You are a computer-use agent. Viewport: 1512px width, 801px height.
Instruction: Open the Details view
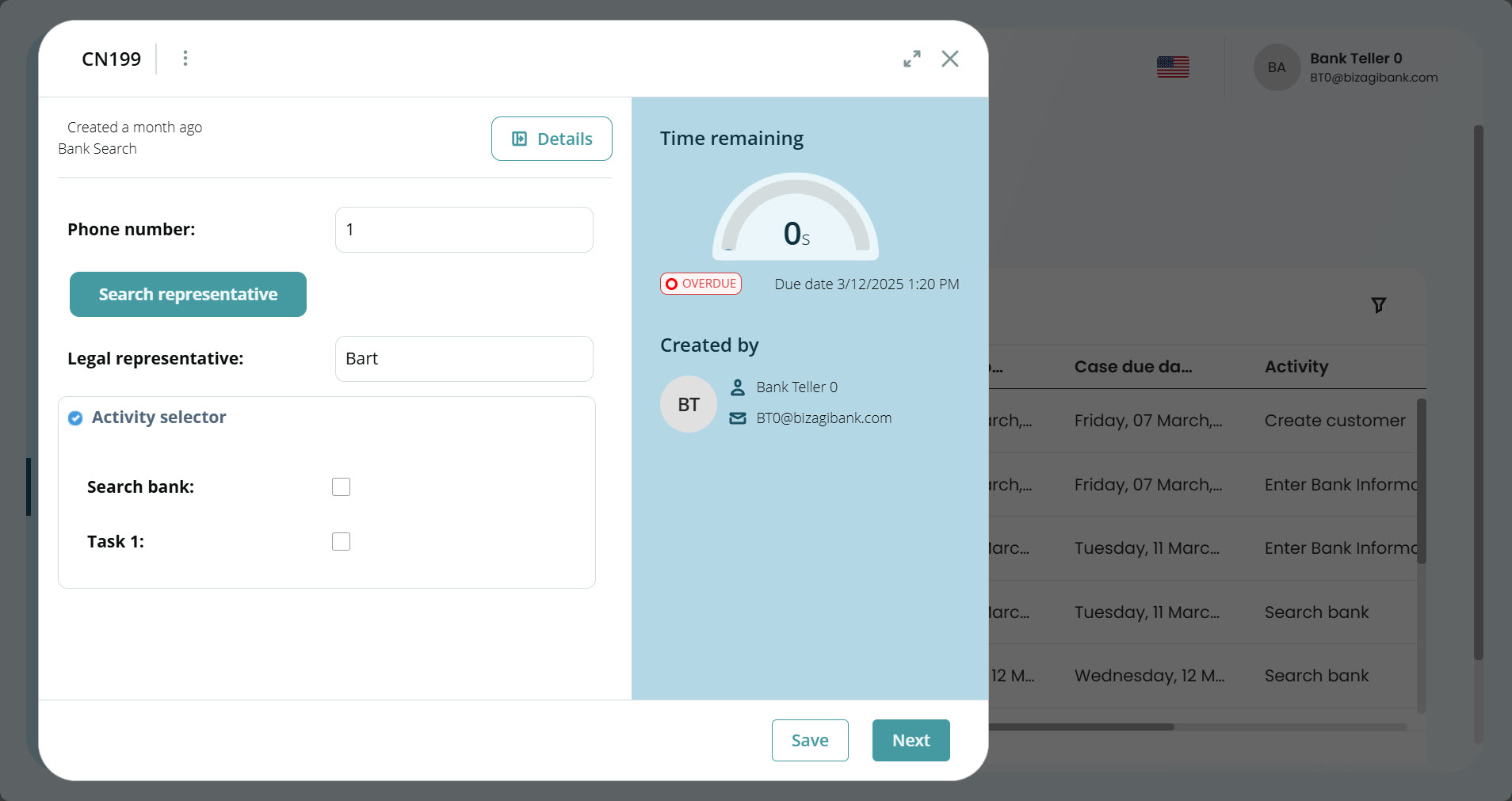tap(552, 138)
